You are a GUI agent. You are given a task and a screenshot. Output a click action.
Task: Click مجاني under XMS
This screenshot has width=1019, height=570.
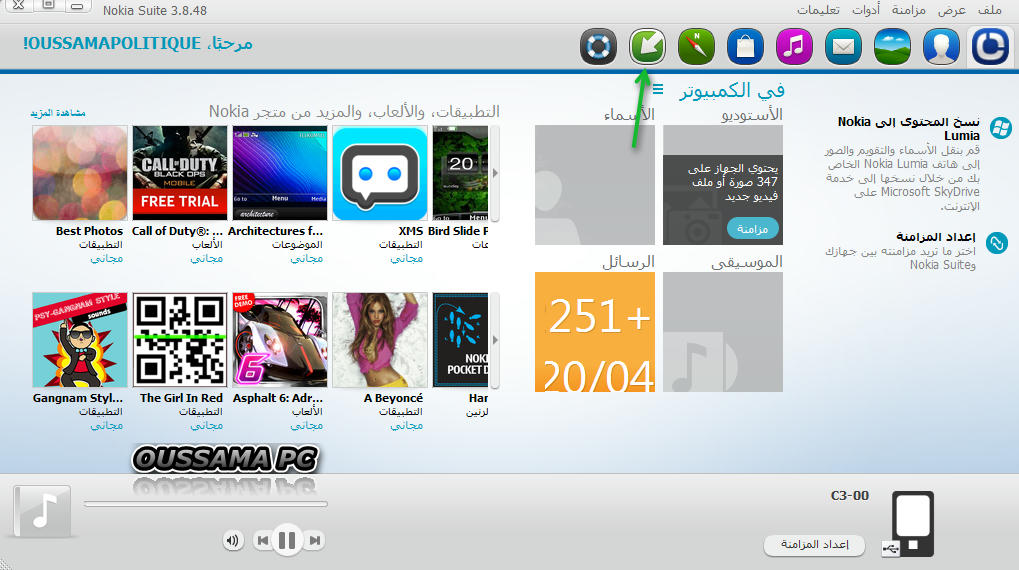407,259
